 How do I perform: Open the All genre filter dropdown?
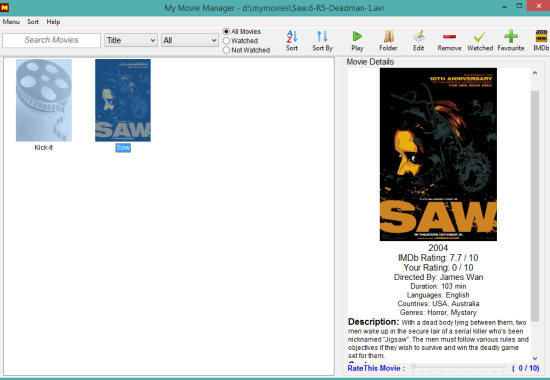point(190,40)
